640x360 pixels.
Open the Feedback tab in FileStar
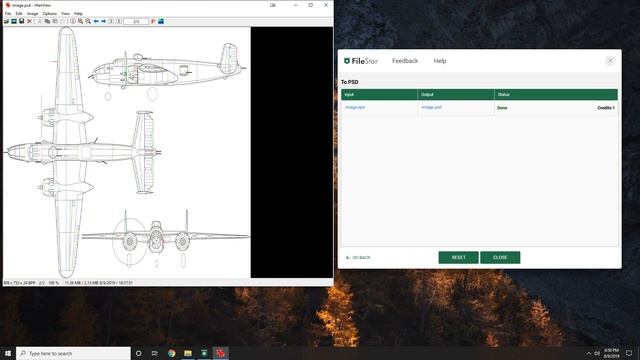(x=405, y=61)
